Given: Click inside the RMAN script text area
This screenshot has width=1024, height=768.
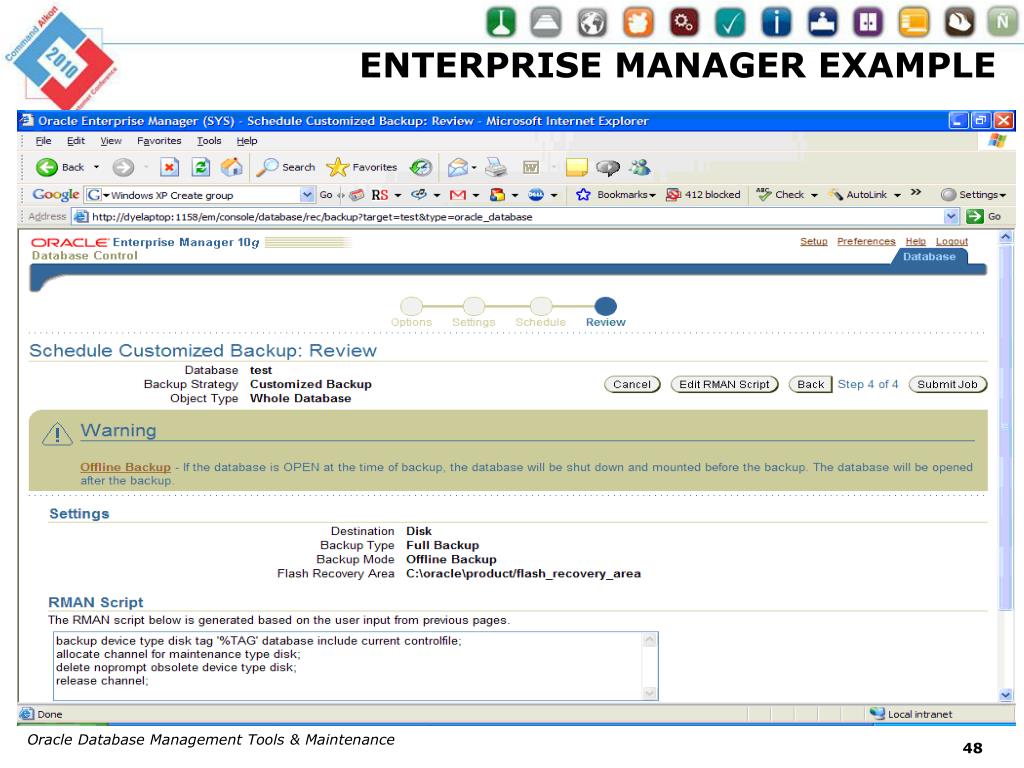Looking at the screenshot, I should click(x=347, y=666).
